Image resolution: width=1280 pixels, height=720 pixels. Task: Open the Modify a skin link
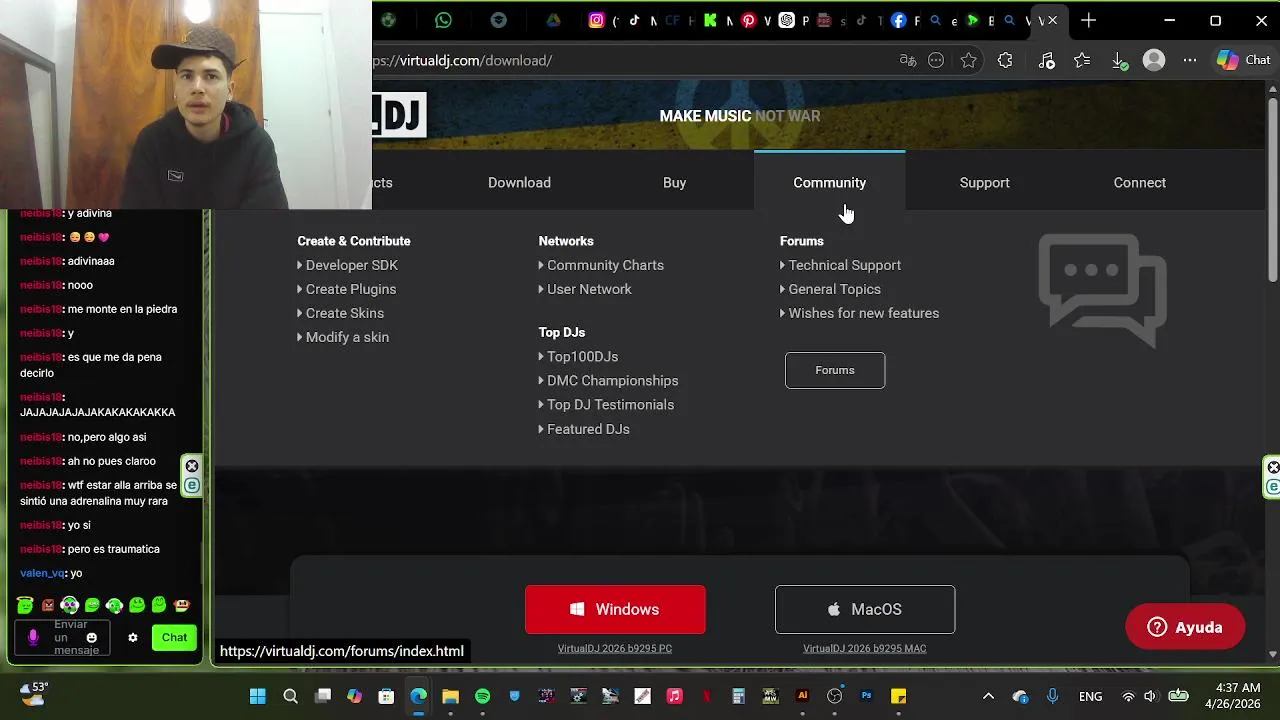[x=346, y=337]
